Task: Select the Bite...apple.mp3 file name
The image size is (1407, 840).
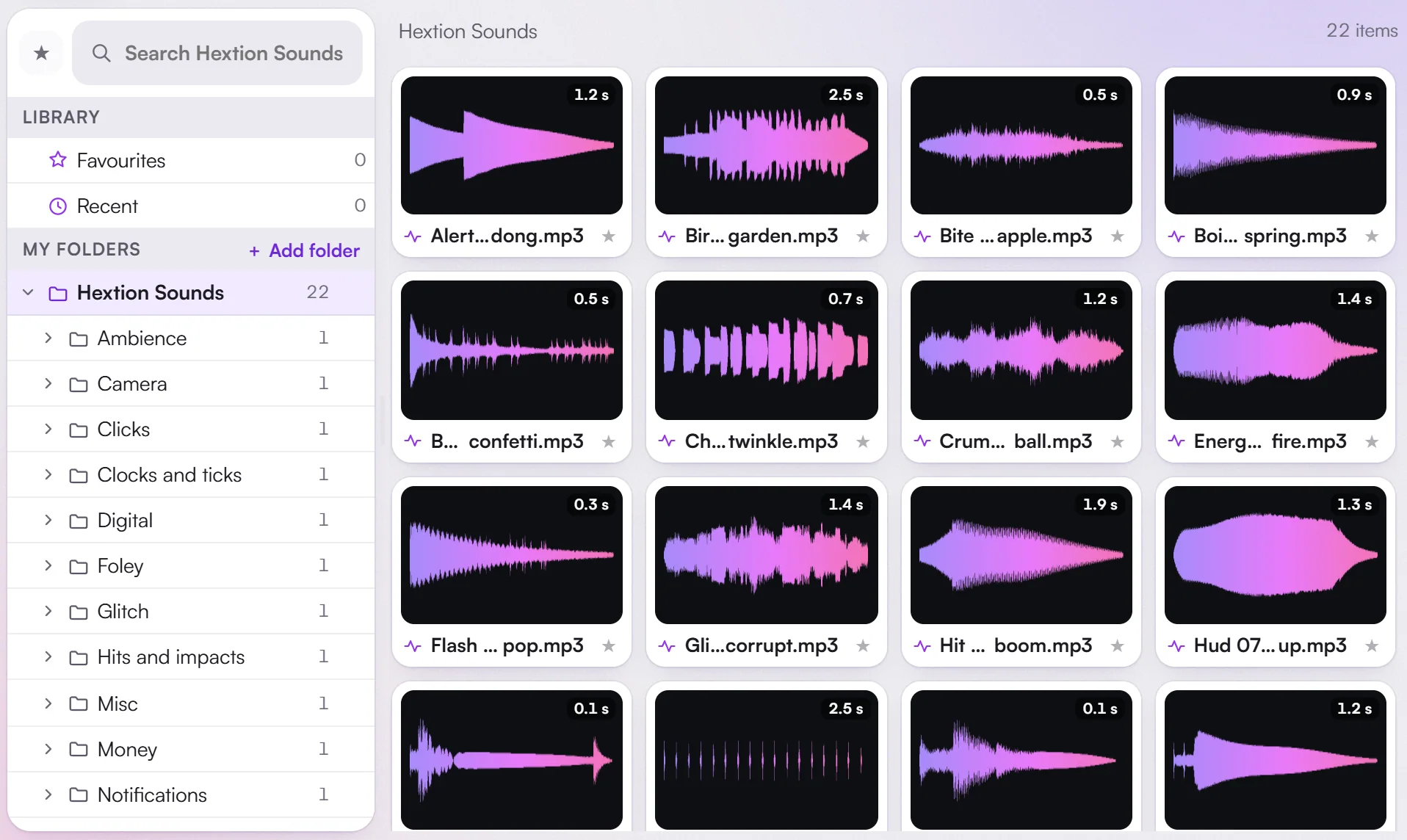Action: 1016,236
